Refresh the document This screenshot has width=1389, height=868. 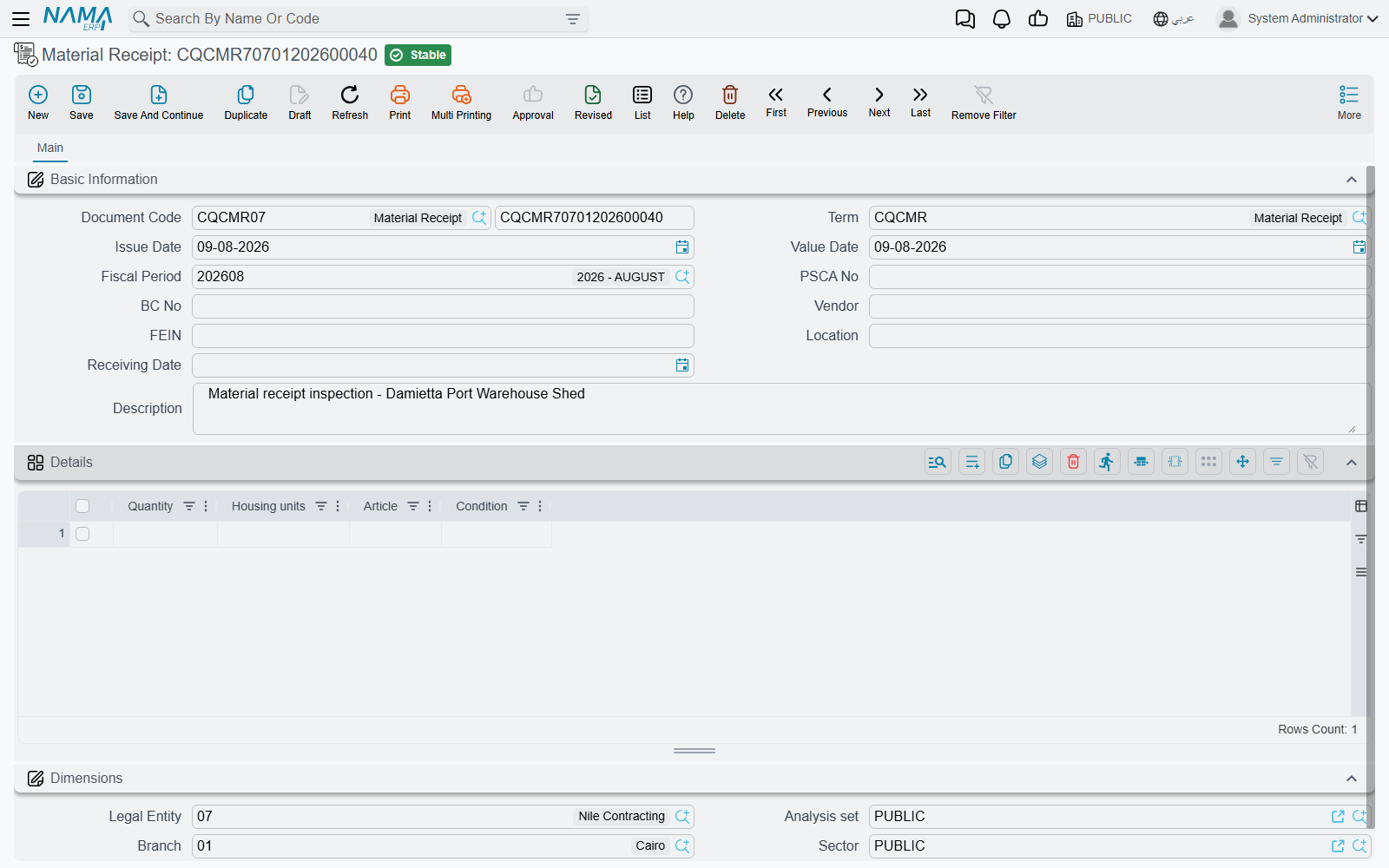click(350, 102)
